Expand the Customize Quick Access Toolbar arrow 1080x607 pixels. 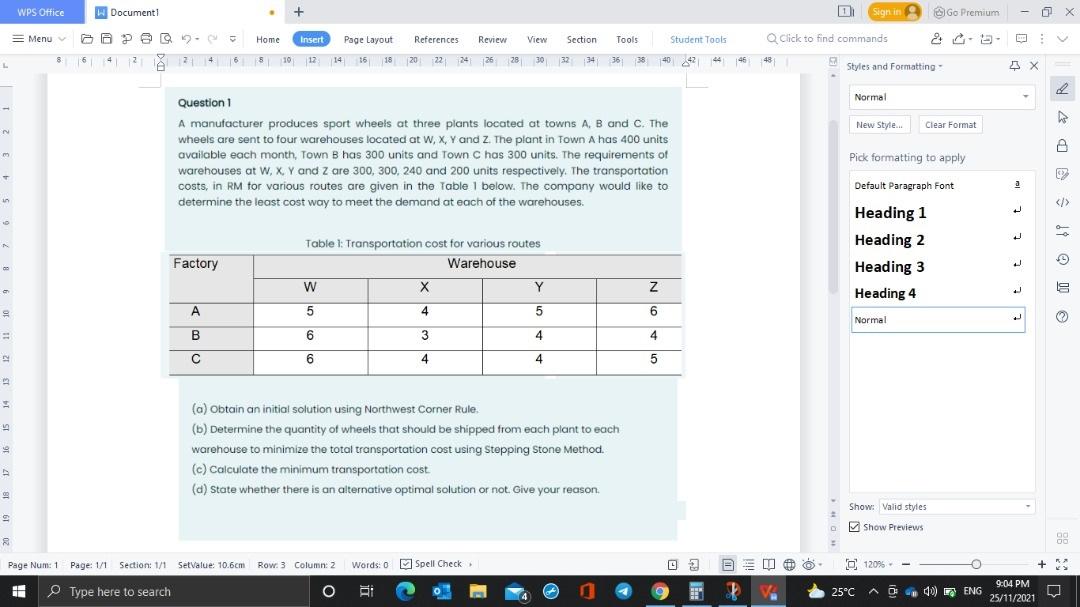tap(233, 39)
